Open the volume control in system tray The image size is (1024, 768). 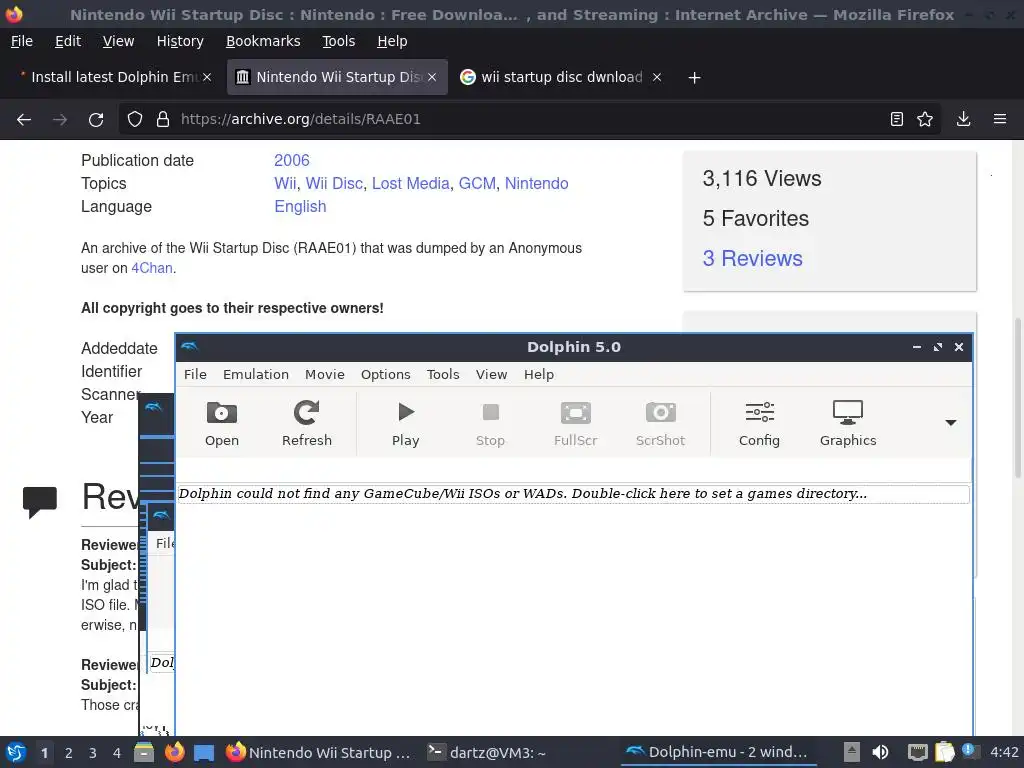click(x=880, y=752)
